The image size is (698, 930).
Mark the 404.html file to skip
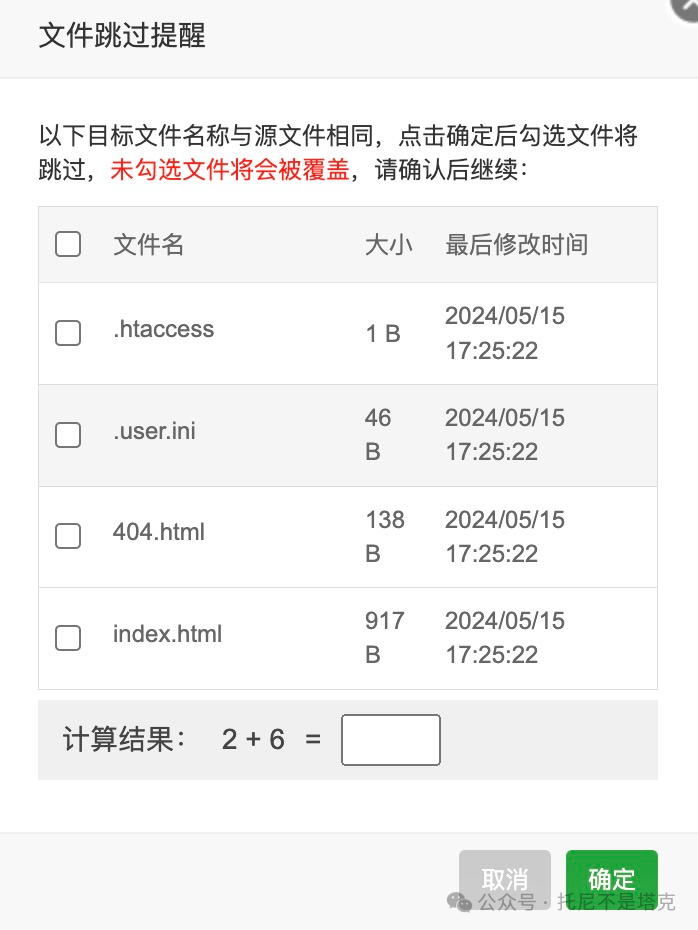[68, 536]
